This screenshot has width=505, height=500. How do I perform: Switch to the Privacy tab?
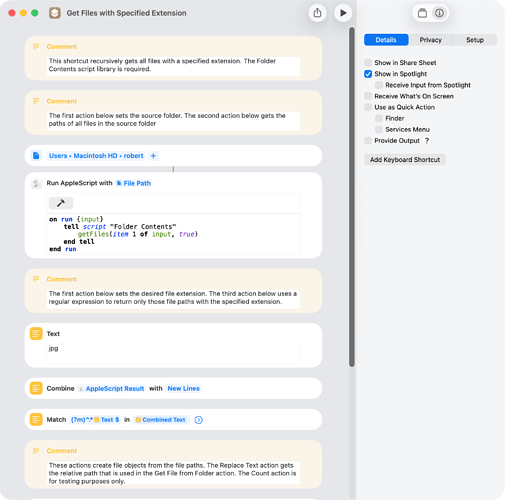click(x=430, y=40)
